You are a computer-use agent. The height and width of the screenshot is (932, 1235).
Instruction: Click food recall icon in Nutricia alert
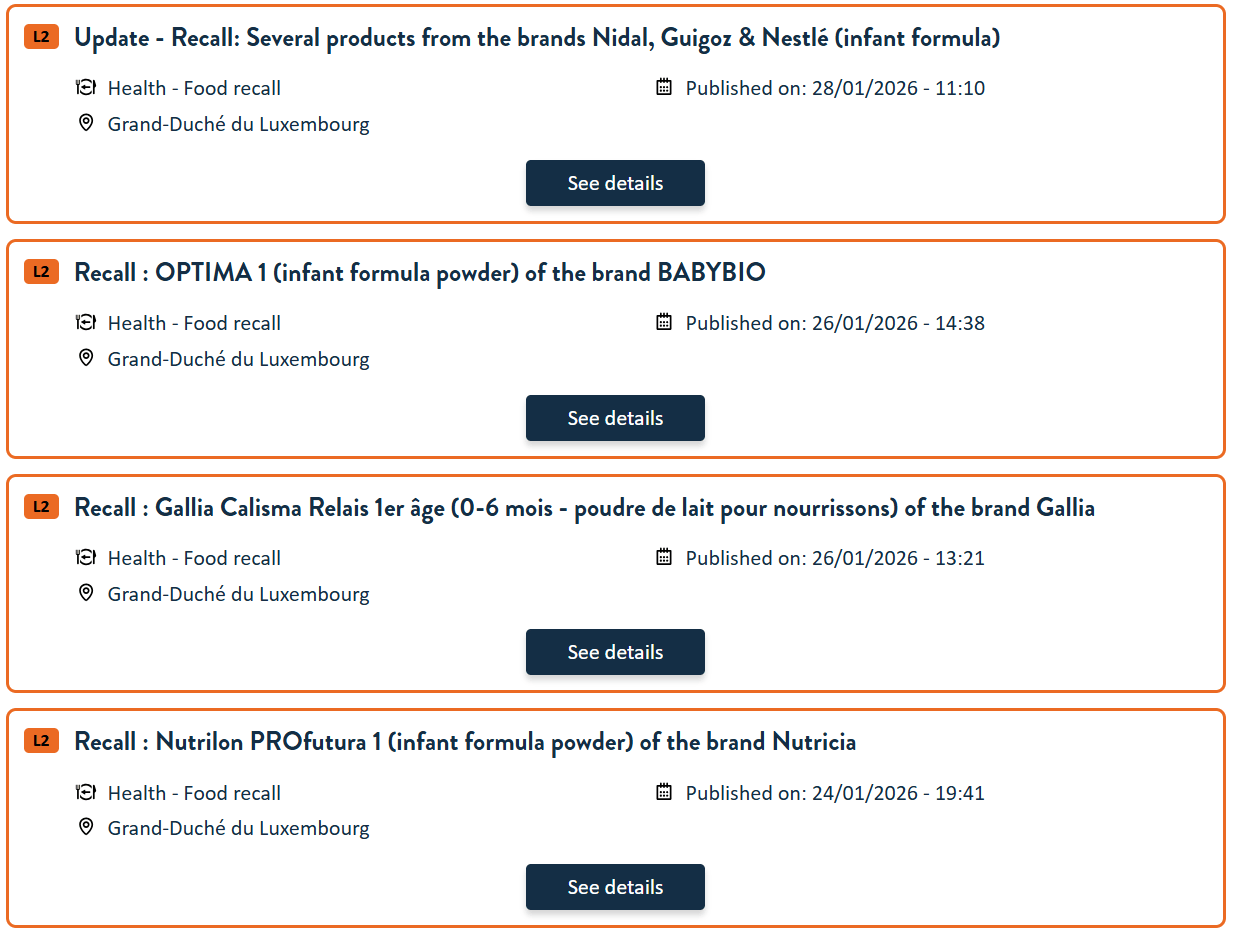click(86, 793)
